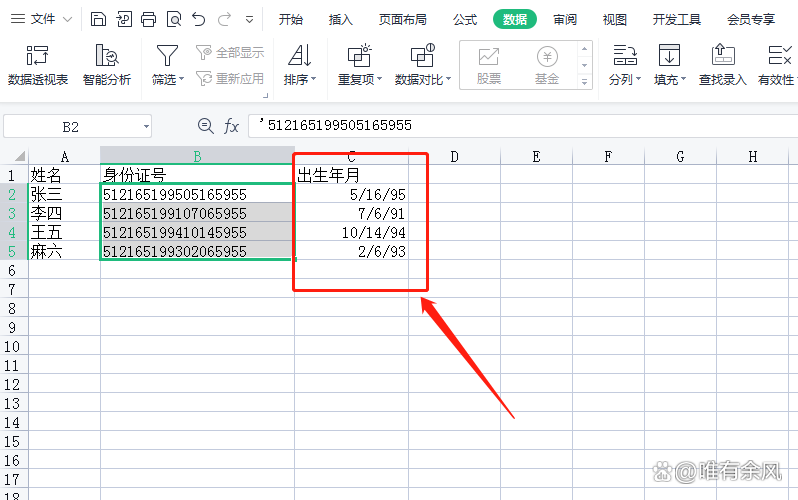This screenshot has height=500, width=798.
Task: Select column G header
Action: pyautogui.click(x=680, y=156)
